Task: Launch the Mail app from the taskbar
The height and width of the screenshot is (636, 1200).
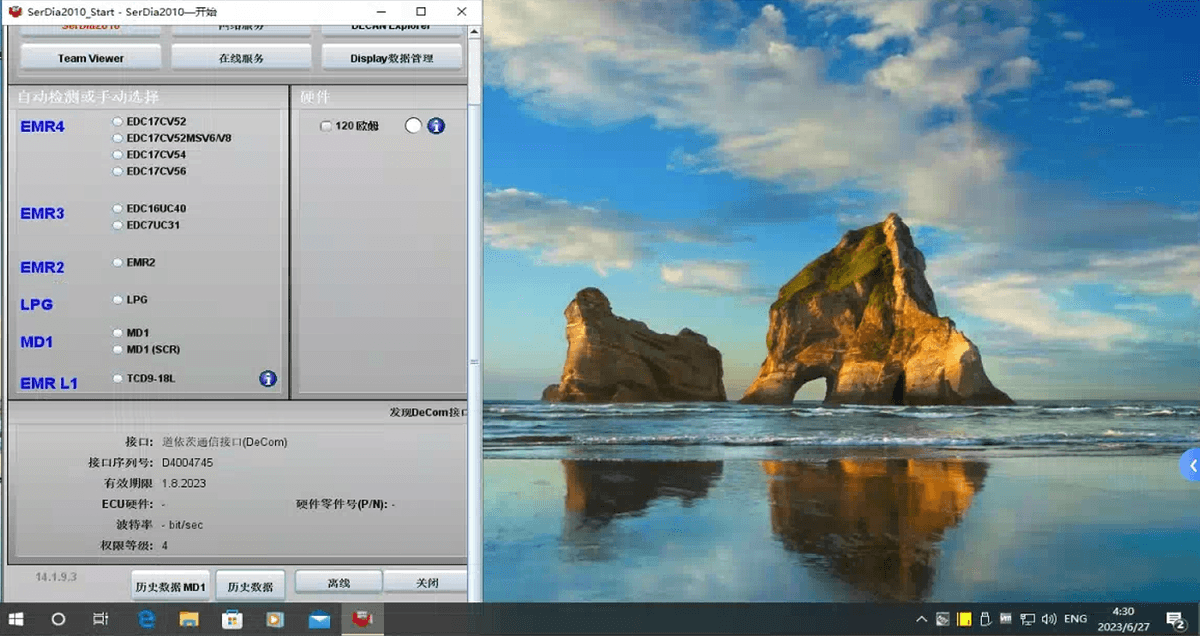Action: [319, 620]
